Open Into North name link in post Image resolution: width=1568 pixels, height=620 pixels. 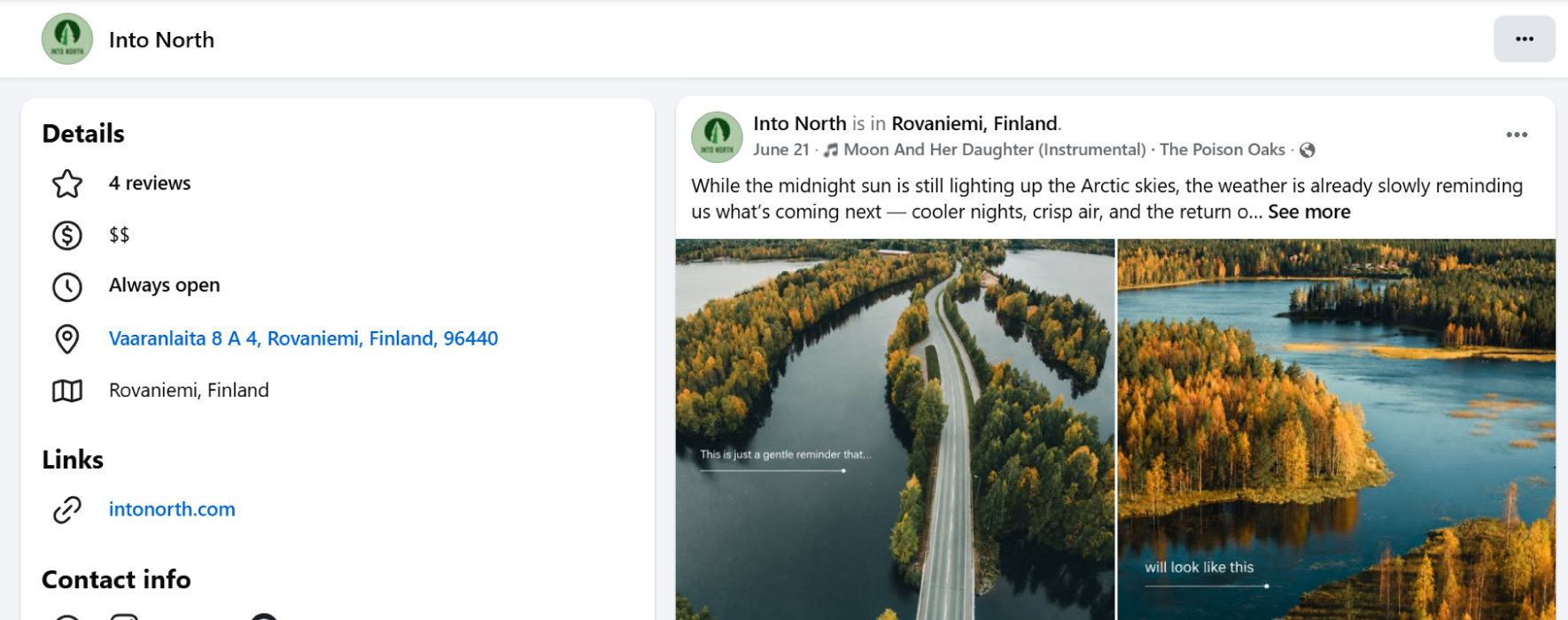pos(800,123)
